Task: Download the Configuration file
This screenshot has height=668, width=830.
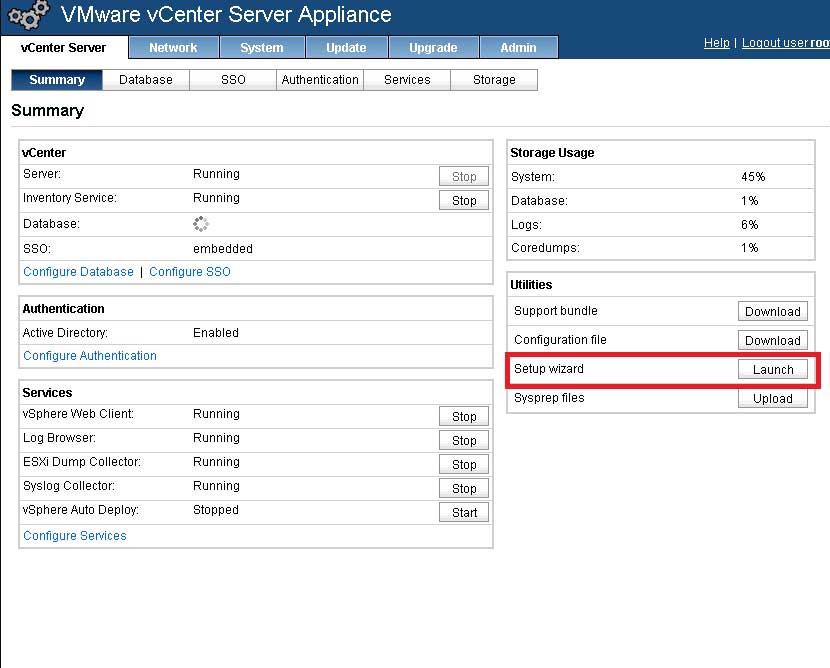Action: point(773,340)
